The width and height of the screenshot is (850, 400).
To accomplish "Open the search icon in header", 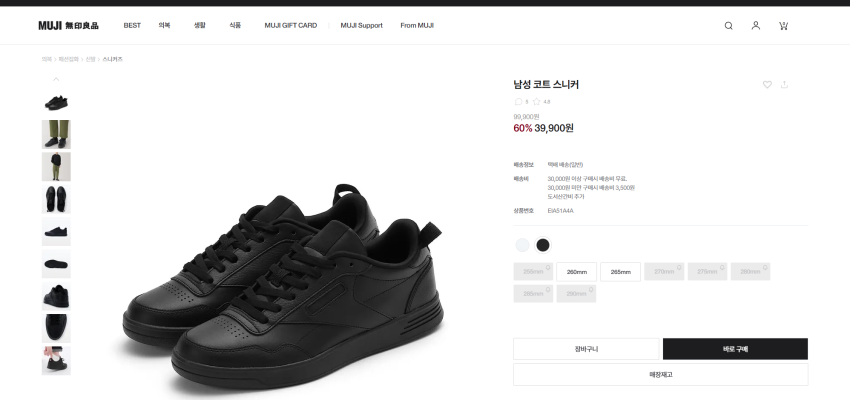I will point(728,25).
